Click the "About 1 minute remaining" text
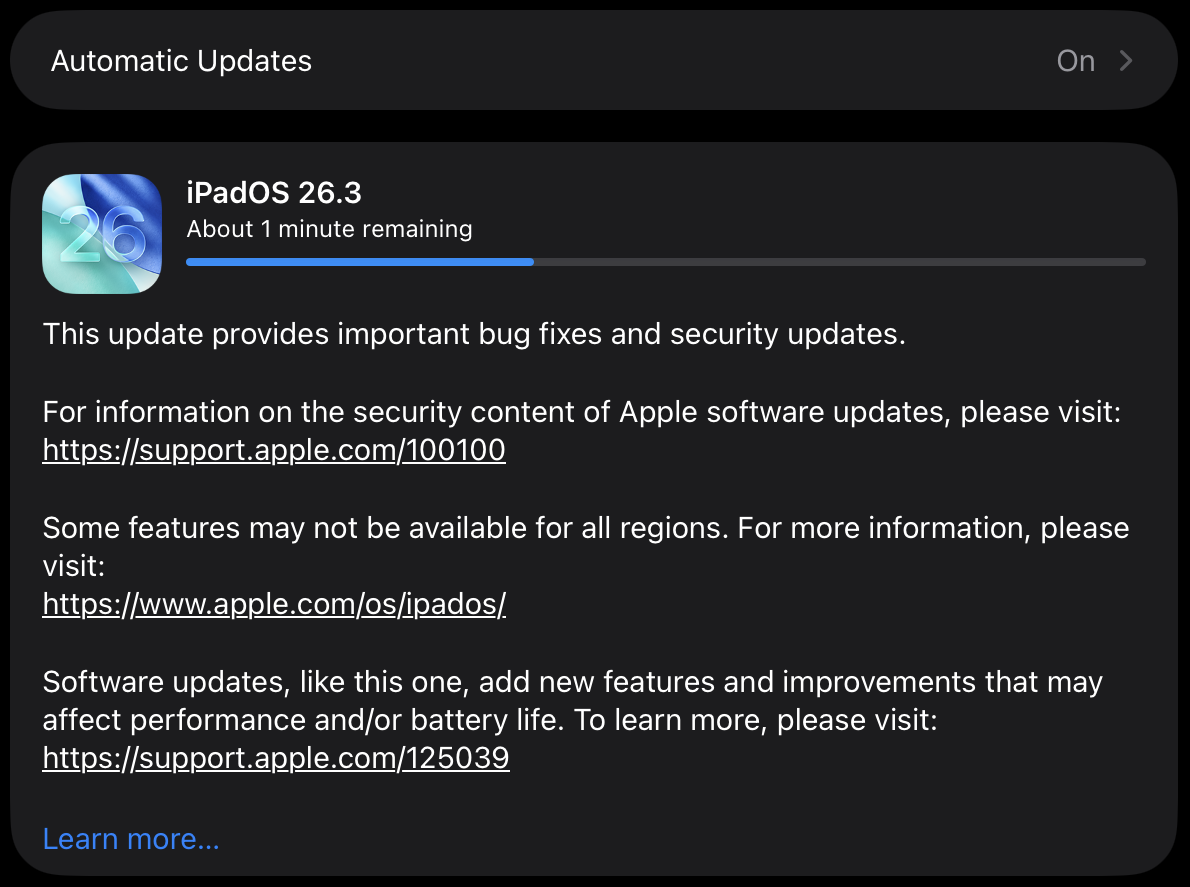This screenshot has height=887, width=1190. tap(329, 229)
